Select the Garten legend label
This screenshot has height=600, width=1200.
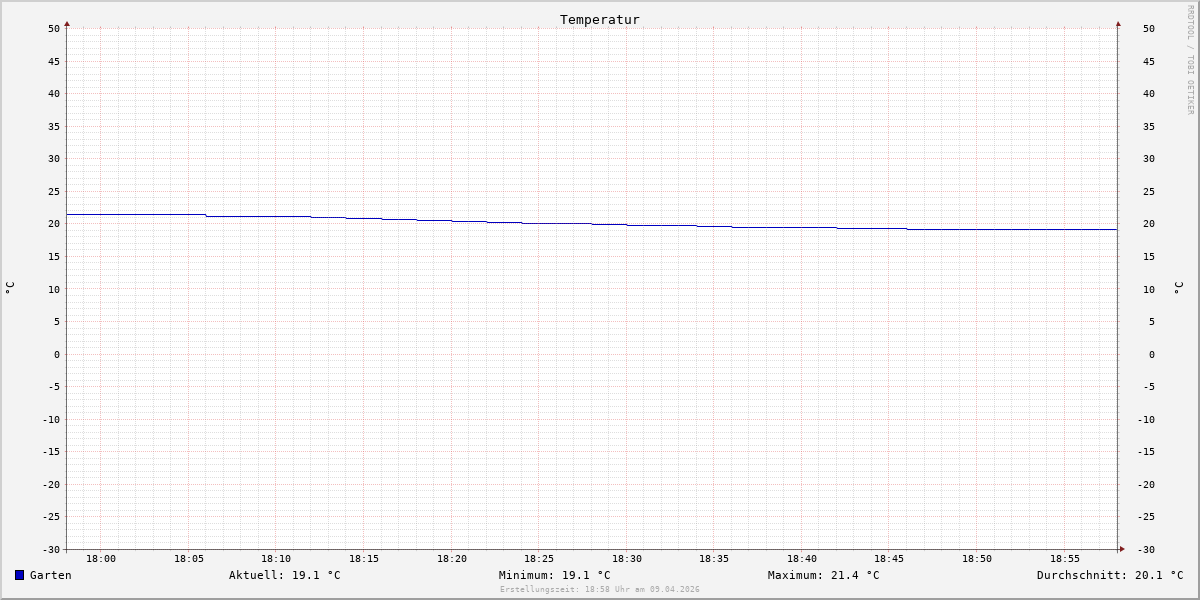51,575
